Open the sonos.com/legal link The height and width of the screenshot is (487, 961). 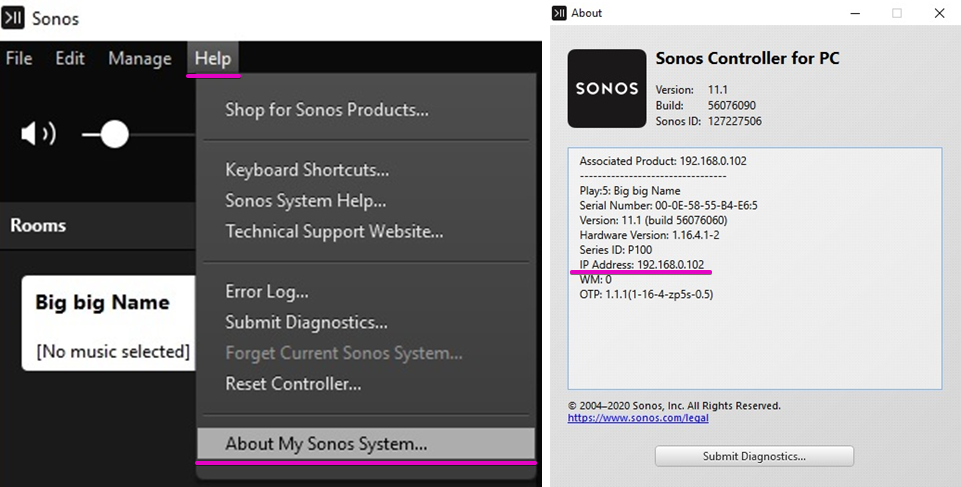tap(638, 418)
